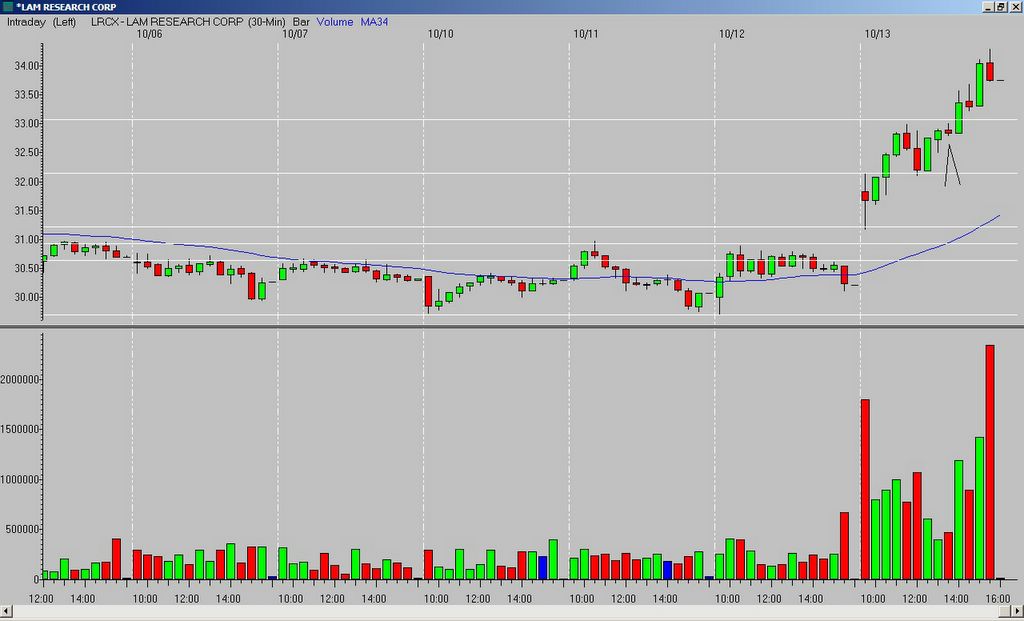The width and height of the screenshot is (1024, 621).
Task: Click the 2000000 volume axis label
Action: 20,379
